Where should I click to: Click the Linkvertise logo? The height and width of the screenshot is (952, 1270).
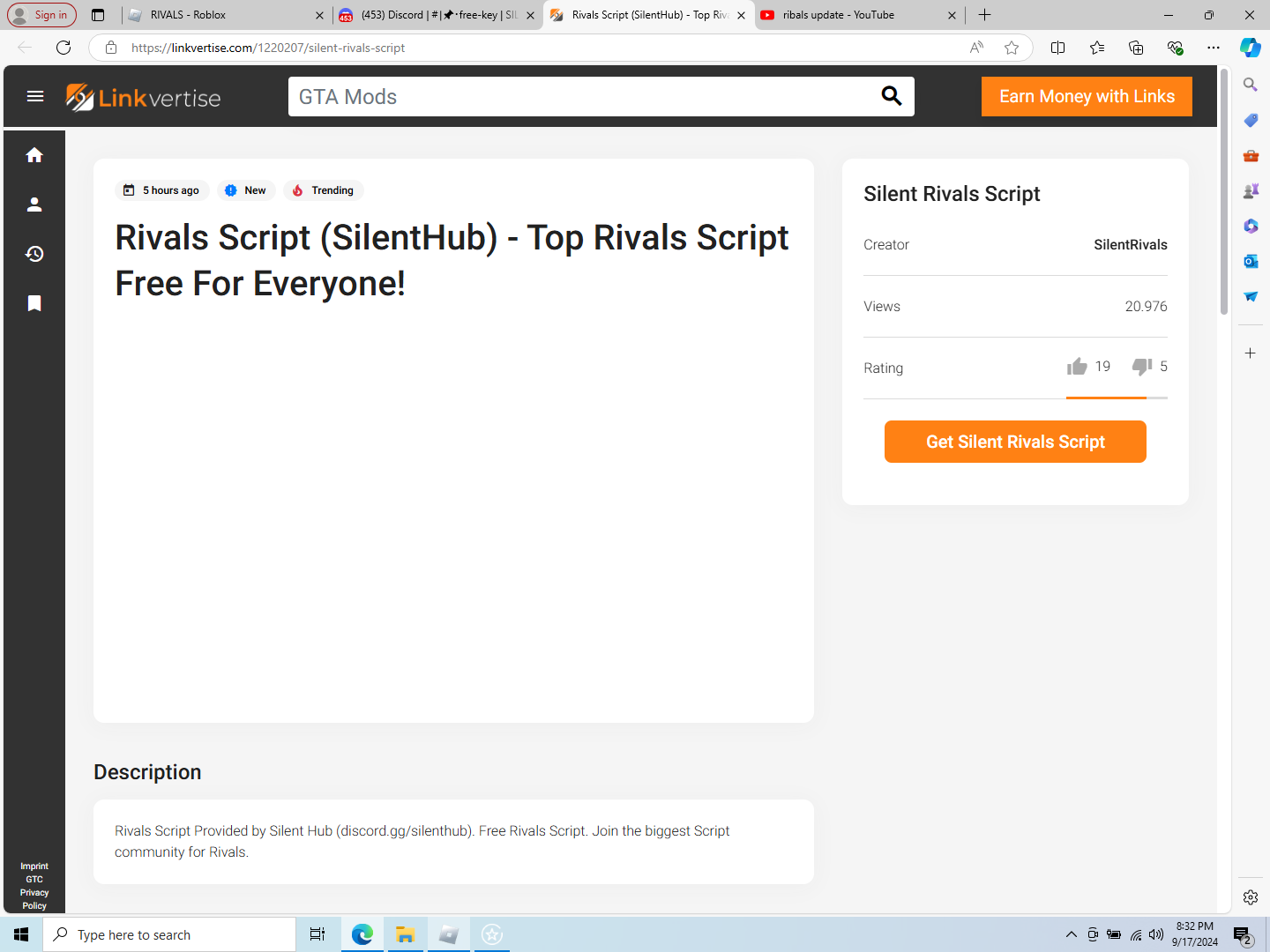pos(144,97)
